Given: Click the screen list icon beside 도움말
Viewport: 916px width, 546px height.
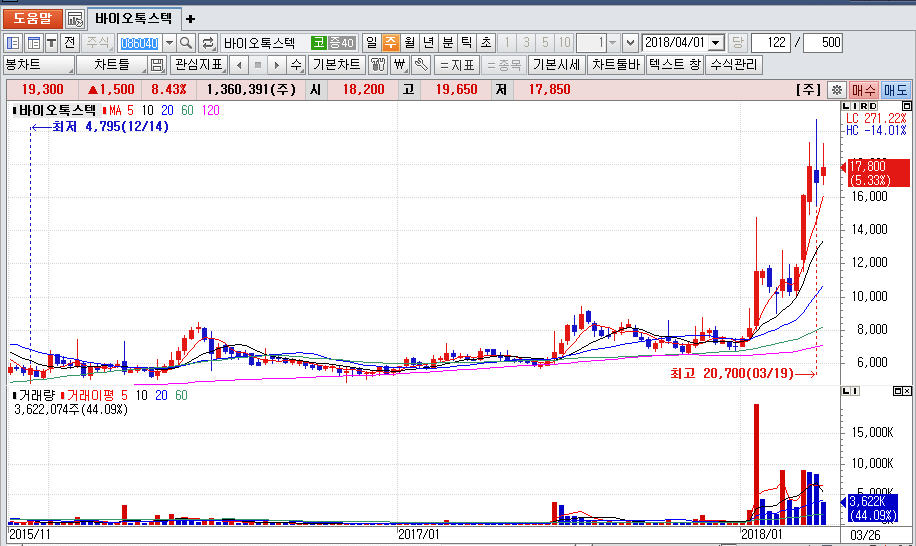Looking at the screenshot, I should (75, 18).
